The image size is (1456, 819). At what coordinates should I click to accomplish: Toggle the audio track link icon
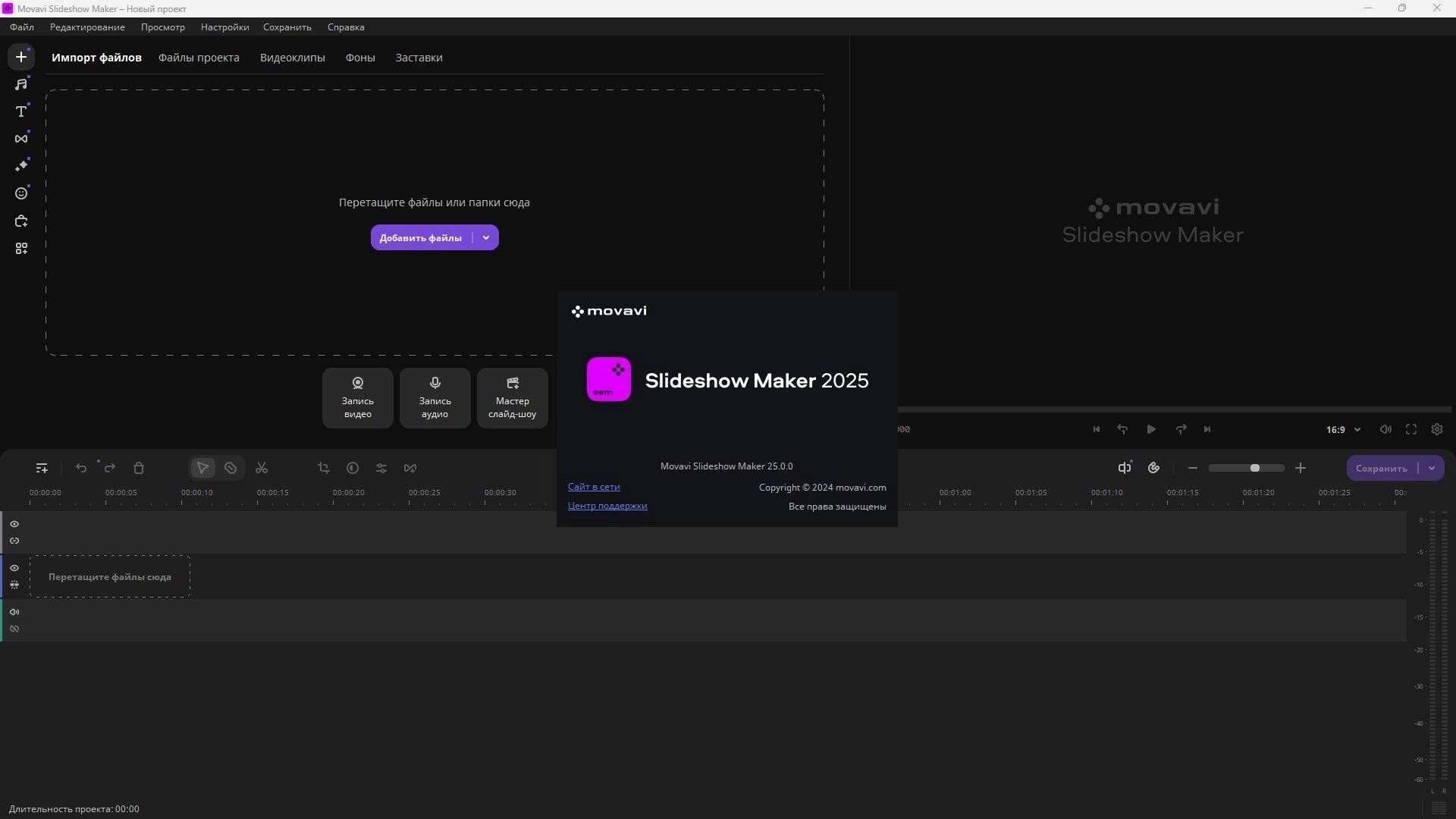(14, 629)
